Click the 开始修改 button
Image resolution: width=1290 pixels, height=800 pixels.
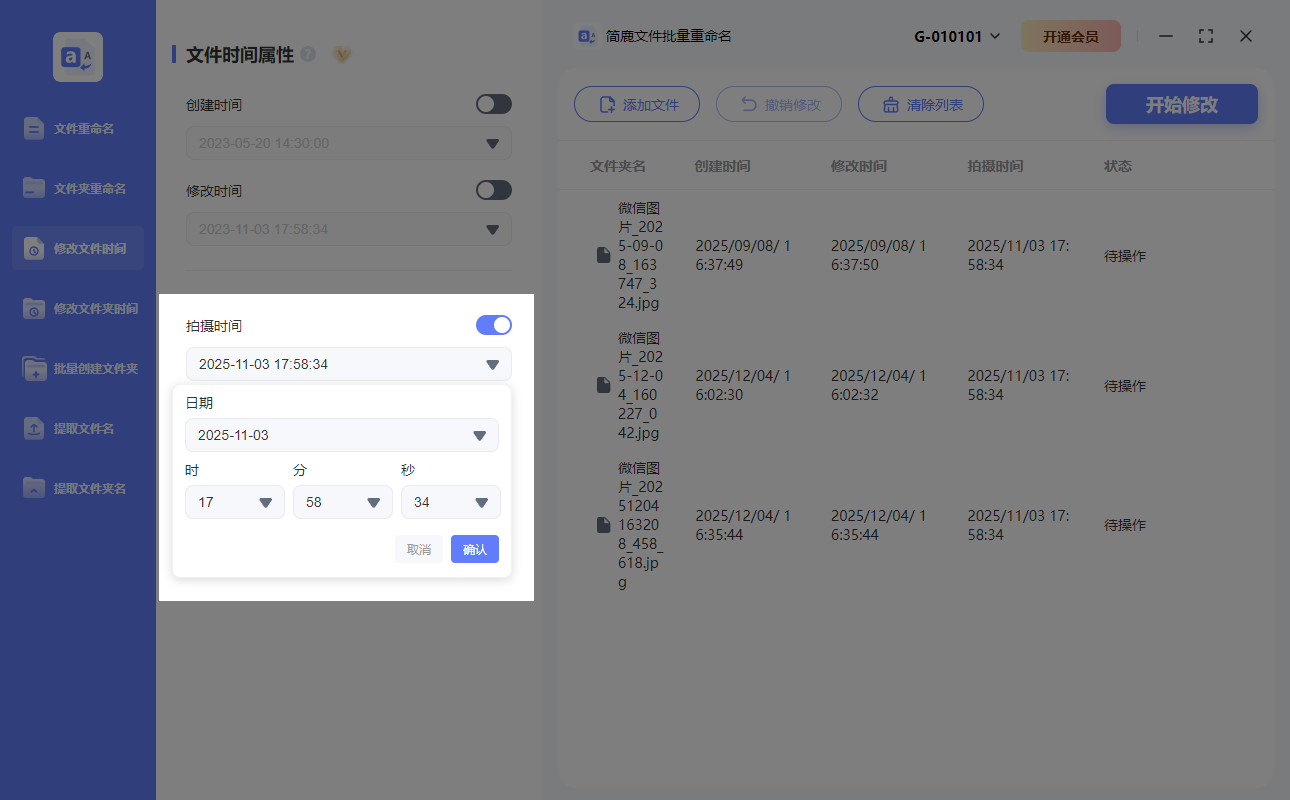pyautogui.click(x=1181, y=104)
